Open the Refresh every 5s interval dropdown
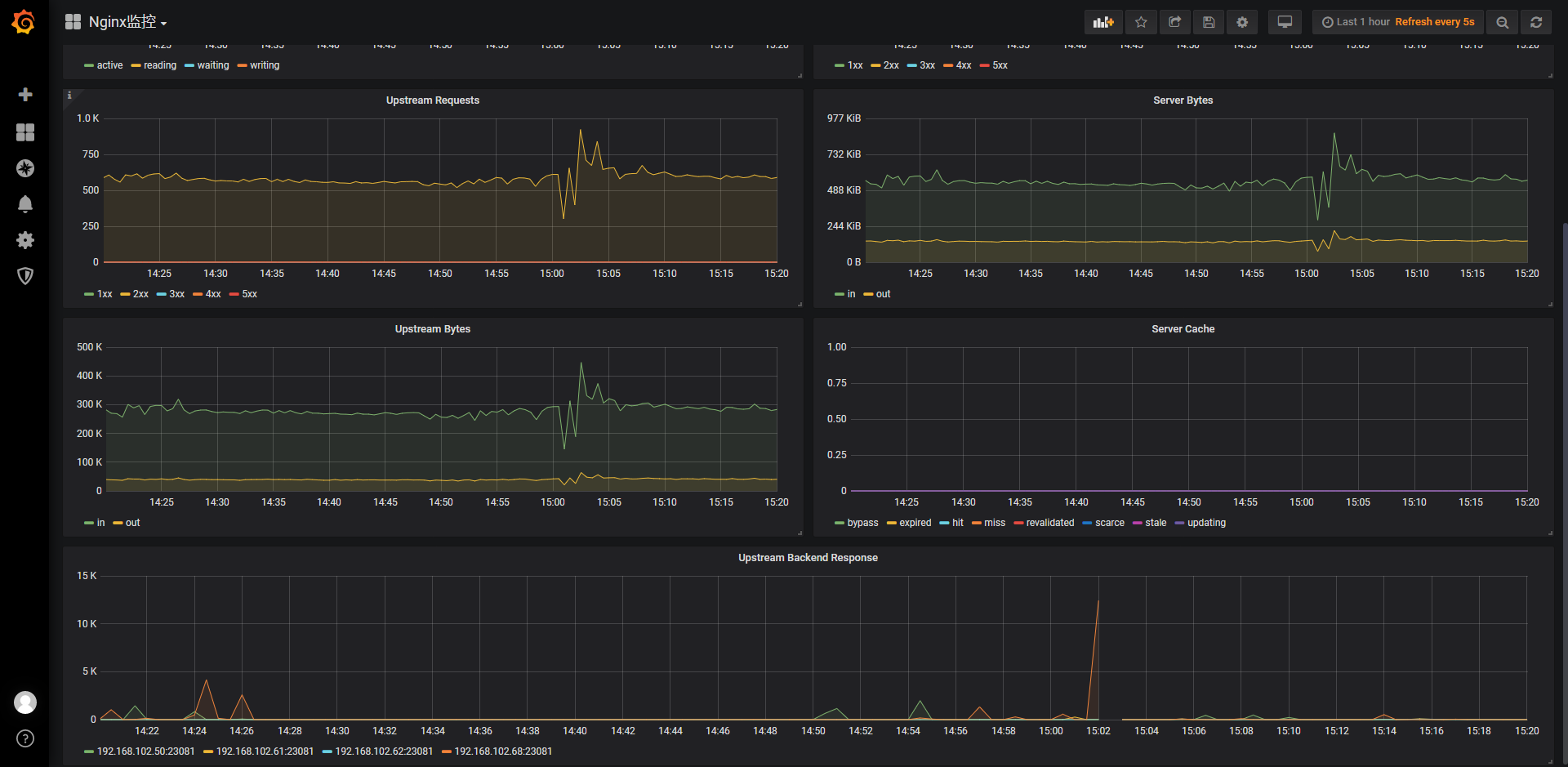The image size is (1568, 767). tap(1434, 22)
